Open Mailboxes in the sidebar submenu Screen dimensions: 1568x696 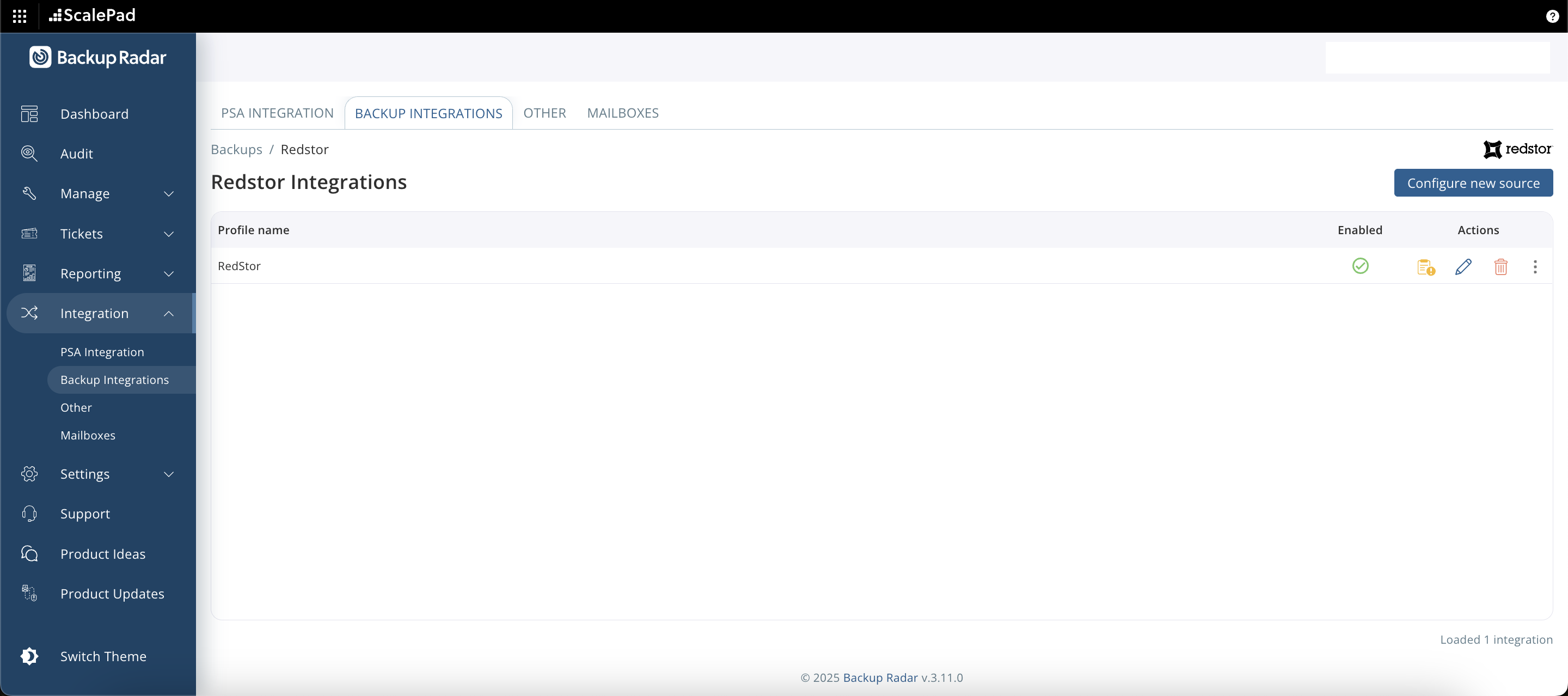(88, 435)
